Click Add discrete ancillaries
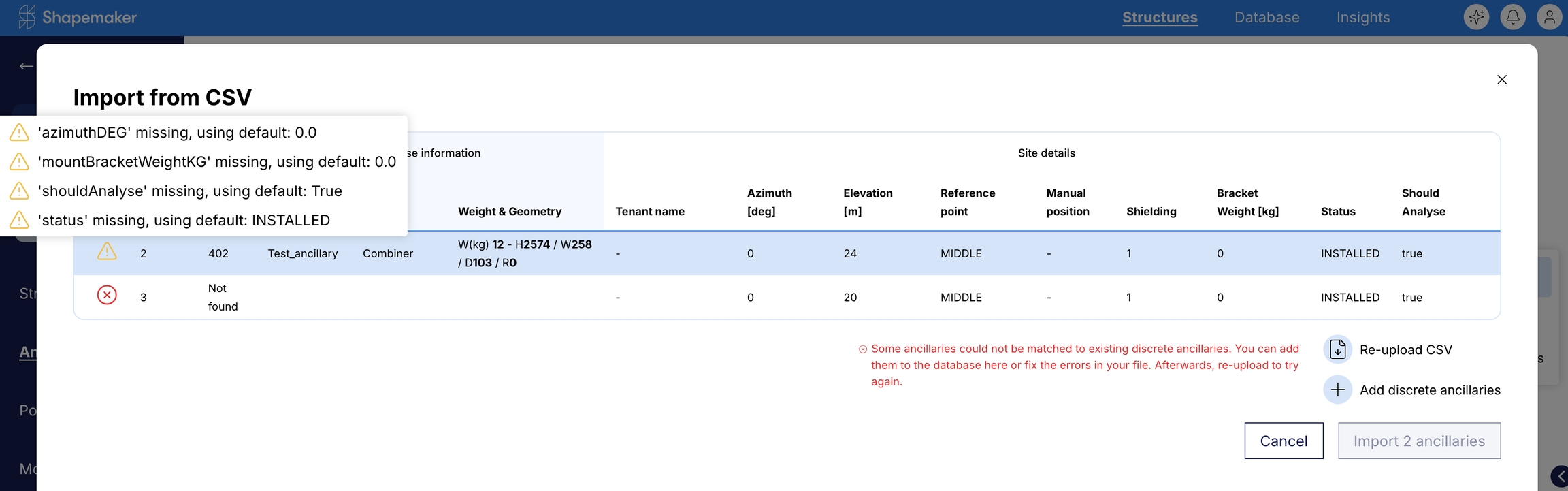Screen dimensions: 1568x491 1429,390
